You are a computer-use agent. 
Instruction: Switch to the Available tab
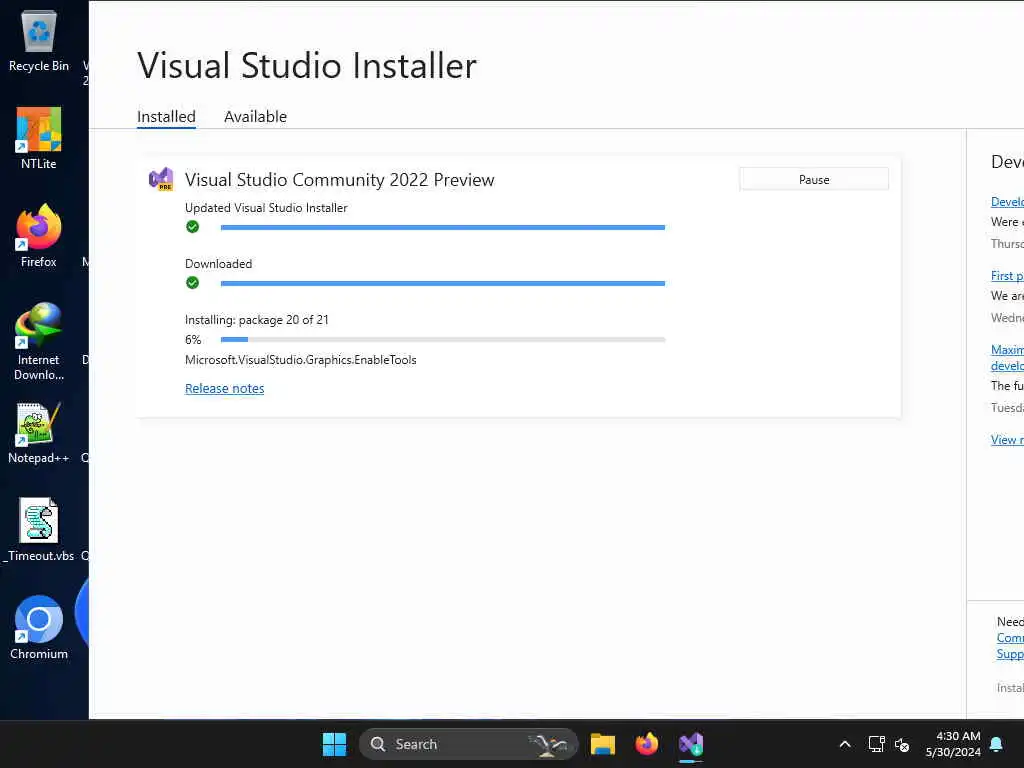(255, 116)
